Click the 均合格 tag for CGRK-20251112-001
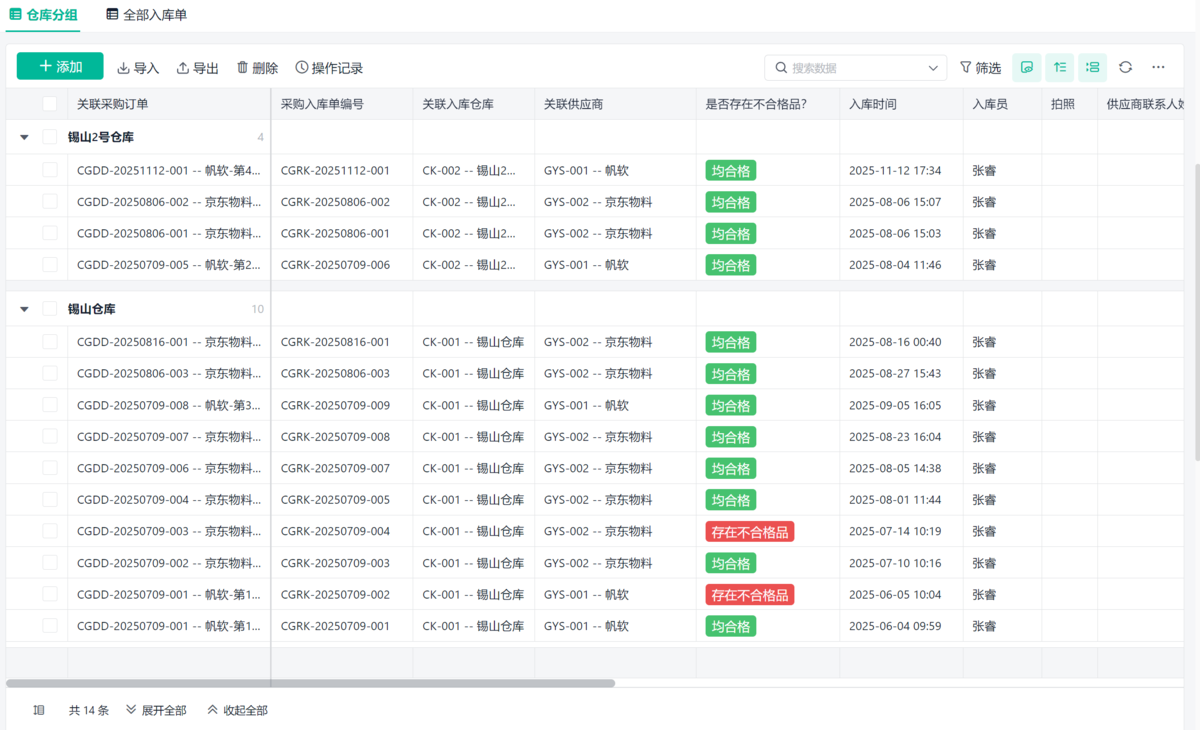The width and height of the screenshot is (1200, 730). click(x=731, y=171)
